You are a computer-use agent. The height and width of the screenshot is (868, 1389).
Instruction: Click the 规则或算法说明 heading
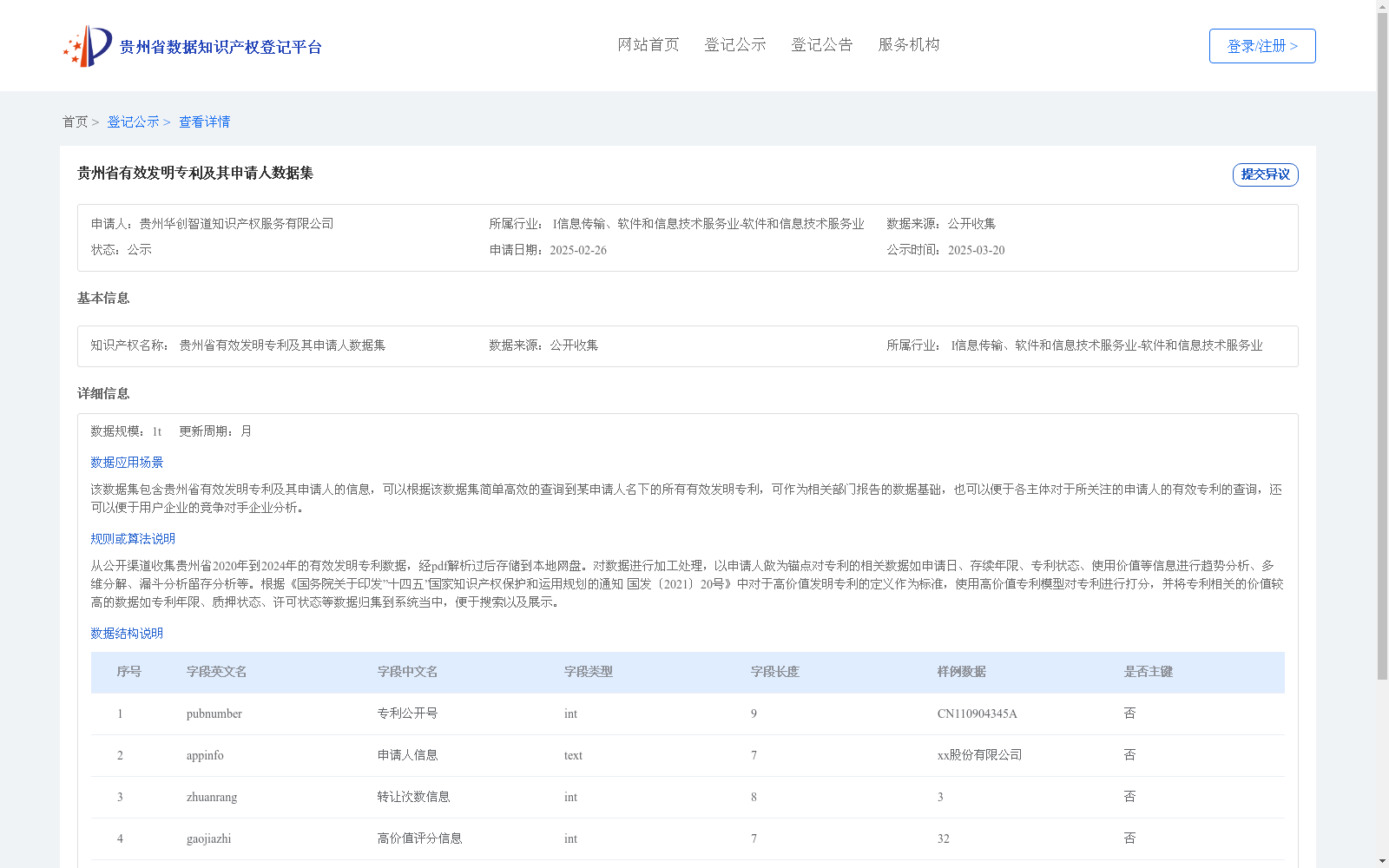pos(133,539)
